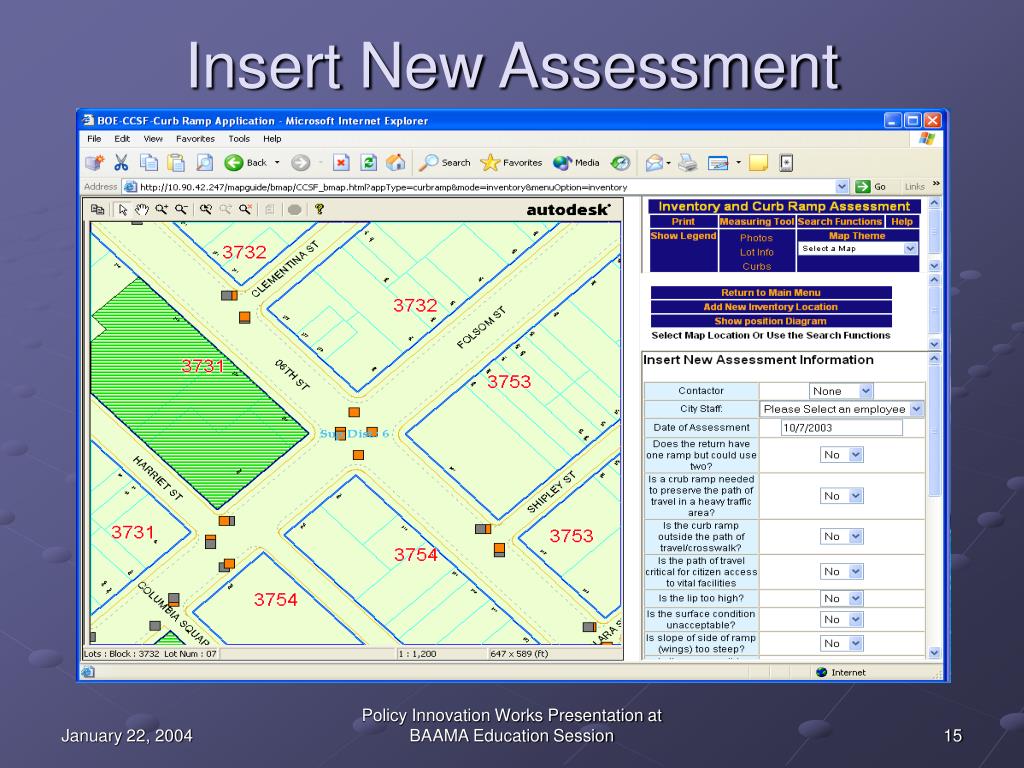The width and height of the screenshot is (1024, 768).
Task: Click Show Legend link
Action: [x=683, y=236]
